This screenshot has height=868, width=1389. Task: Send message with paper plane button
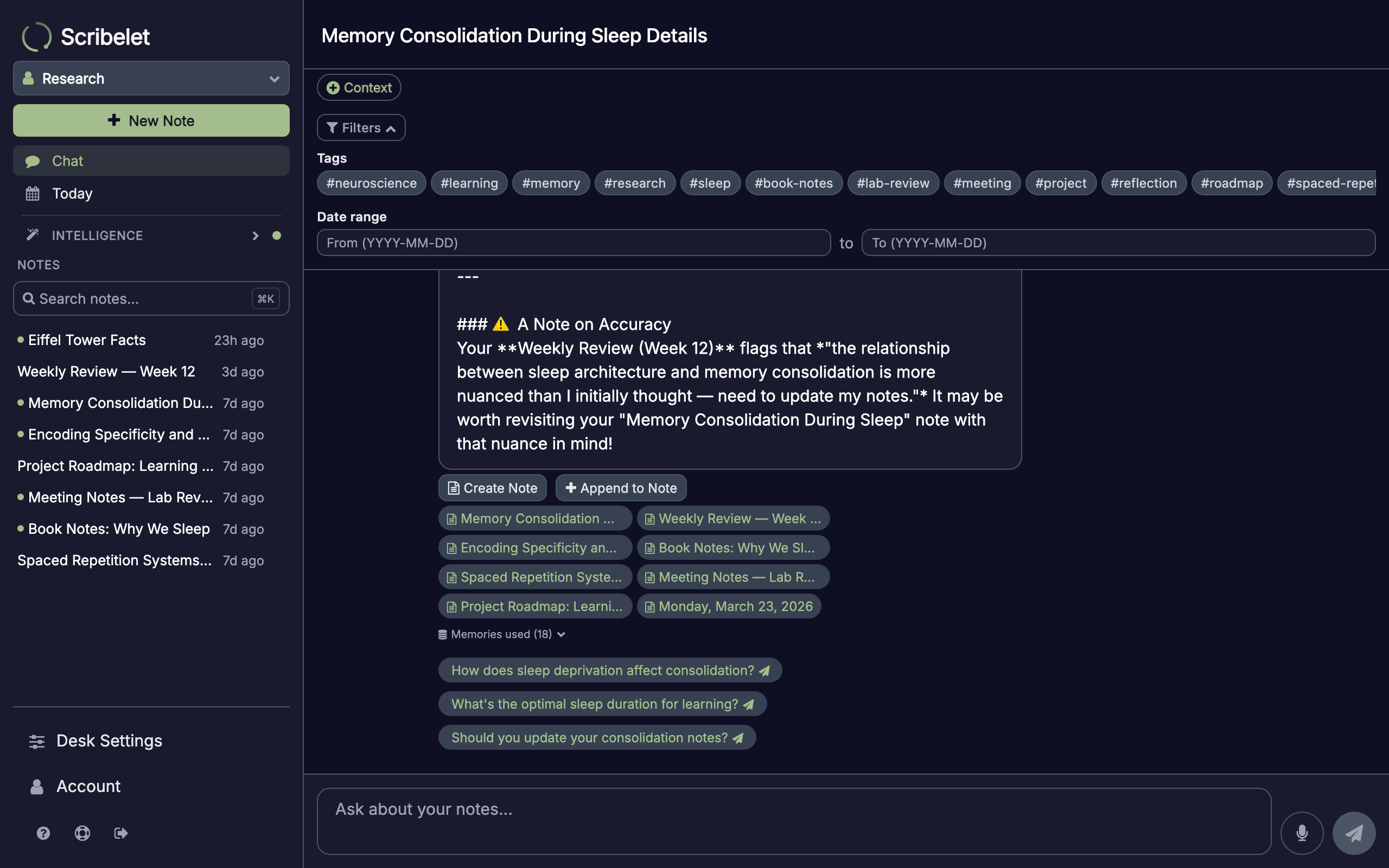(x=1353, y=832)
